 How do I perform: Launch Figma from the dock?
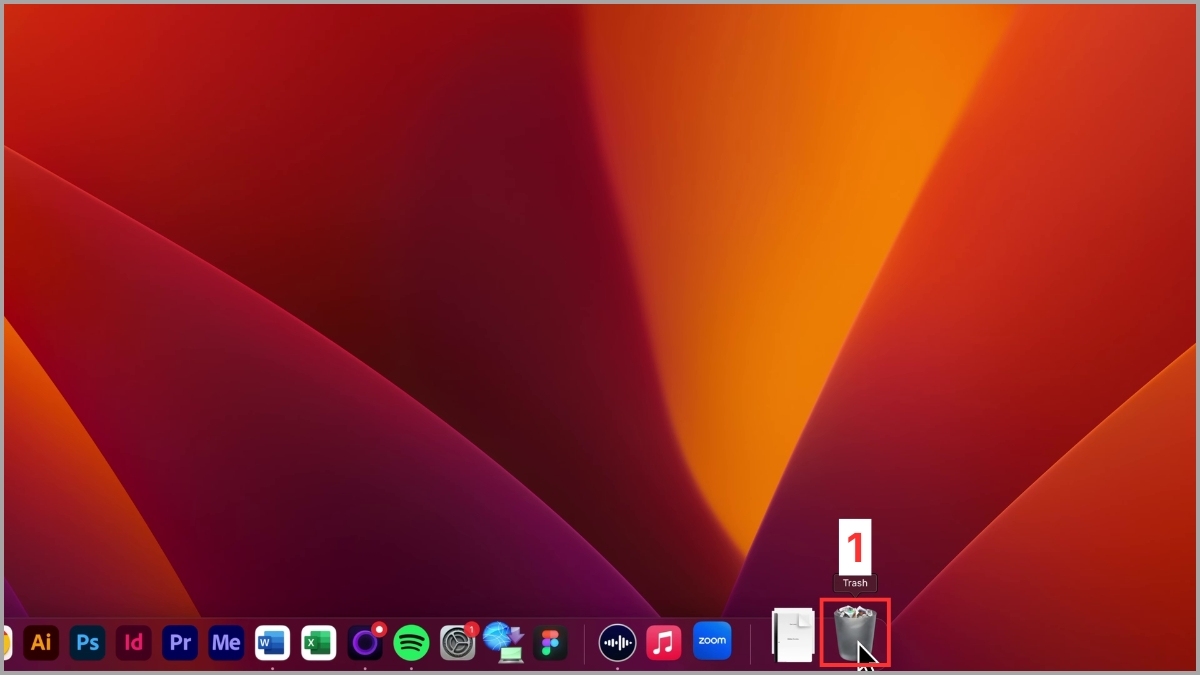point(550,642)
